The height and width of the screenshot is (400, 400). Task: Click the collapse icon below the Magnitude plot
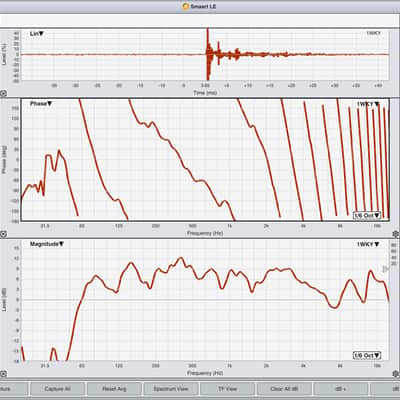tap(3, 374)
